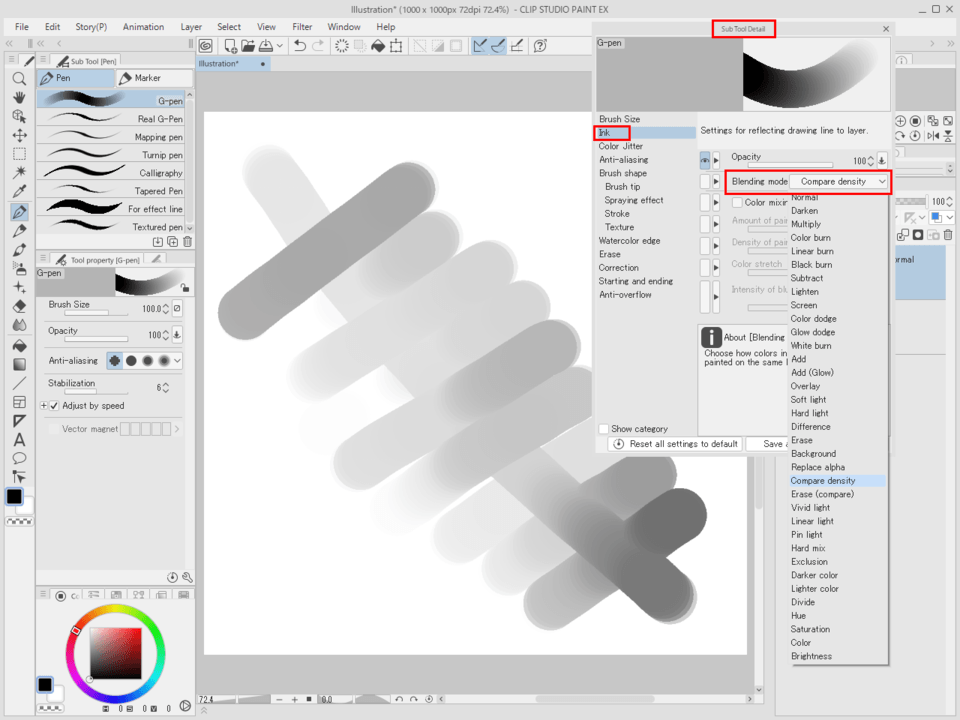Expand Opacity settings arrow in Sub Tool Detail
960x720 pixels.
pos(716,161)
